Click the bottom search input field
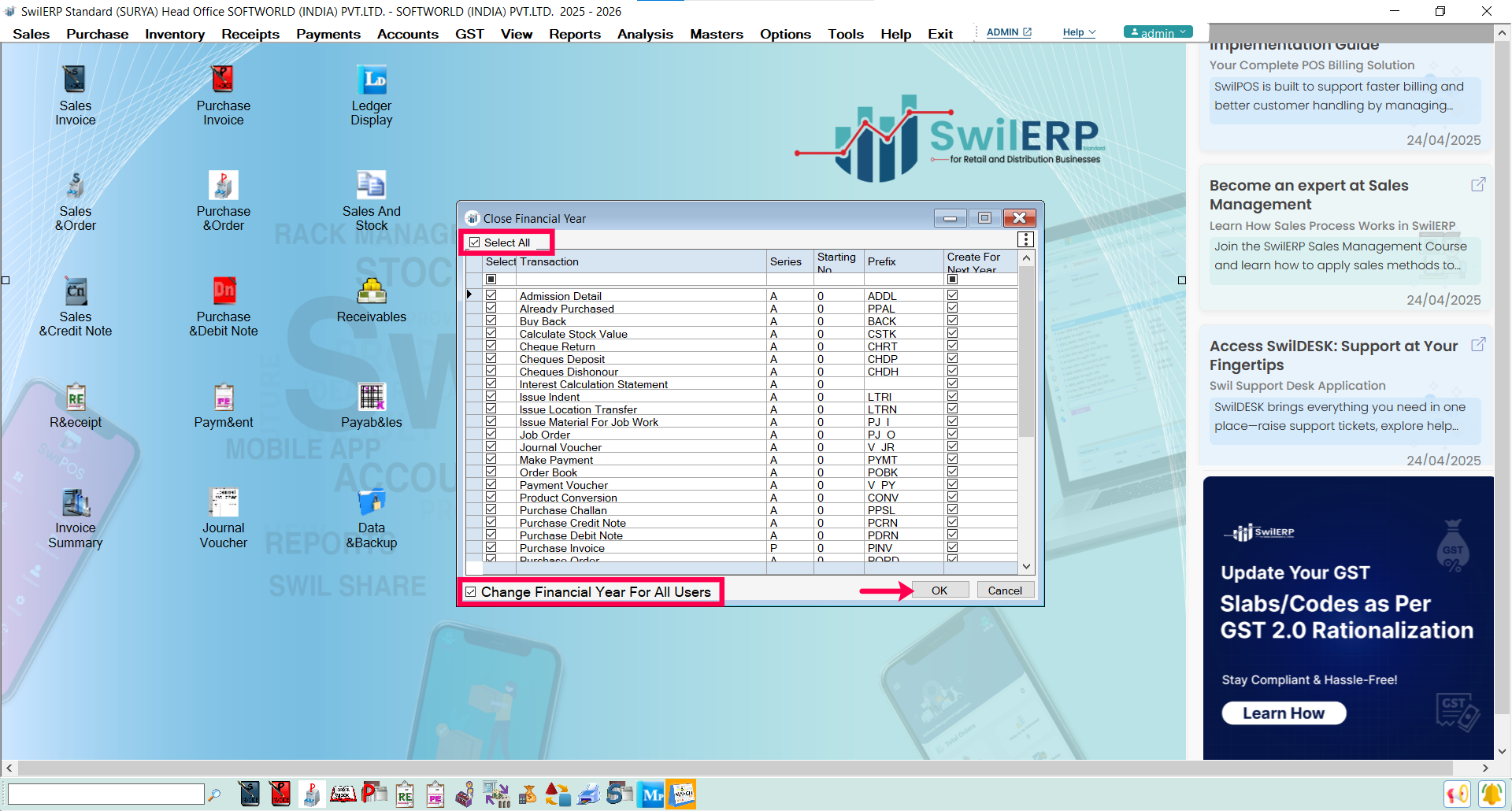The image size is (1512, 811). click(x=106, y=794)
